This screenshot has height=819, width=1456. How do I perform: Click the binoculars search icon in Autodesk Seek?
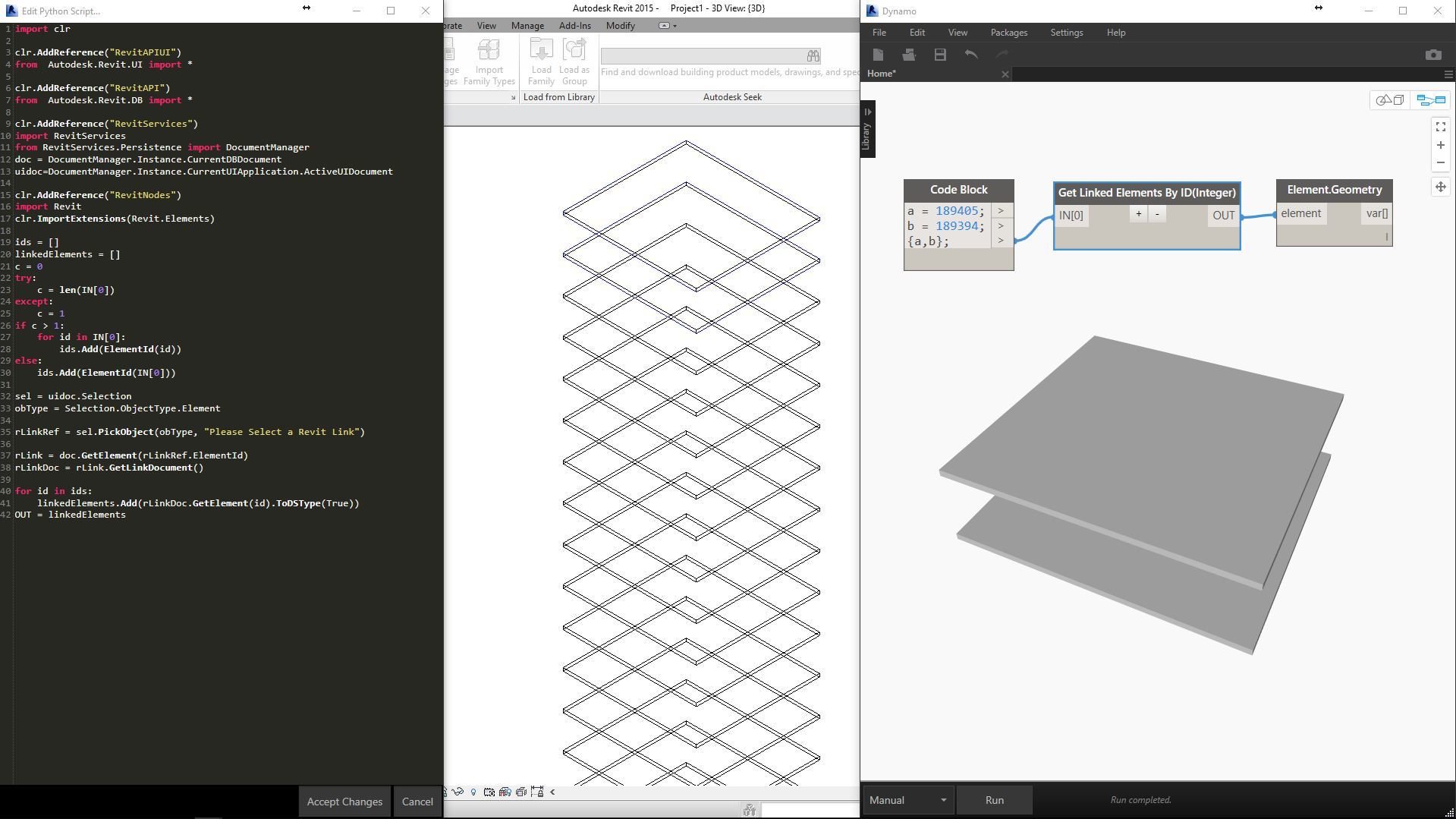[x=813, y=56]
